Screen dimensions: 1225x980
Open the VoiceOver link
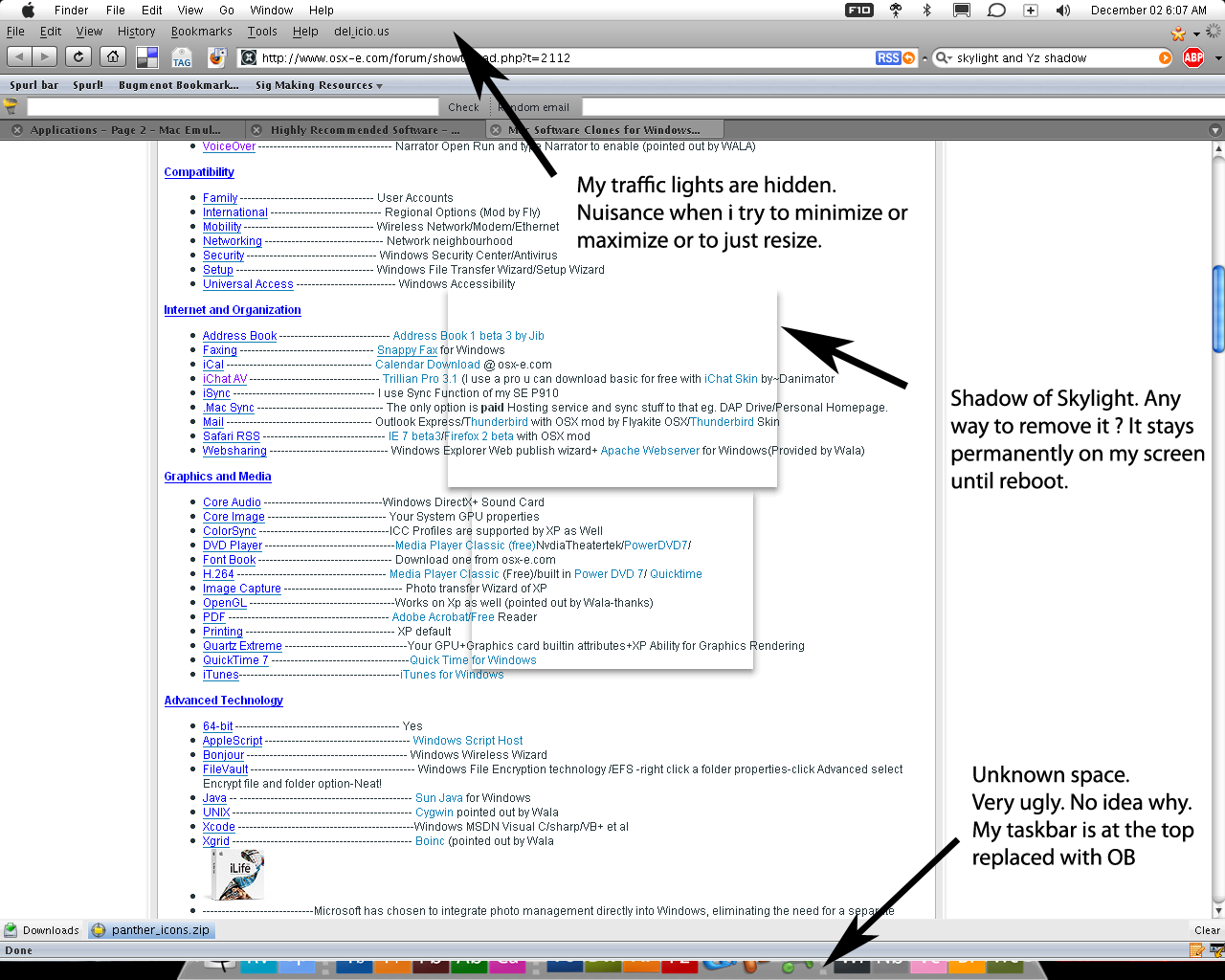[x=230, y=146]
